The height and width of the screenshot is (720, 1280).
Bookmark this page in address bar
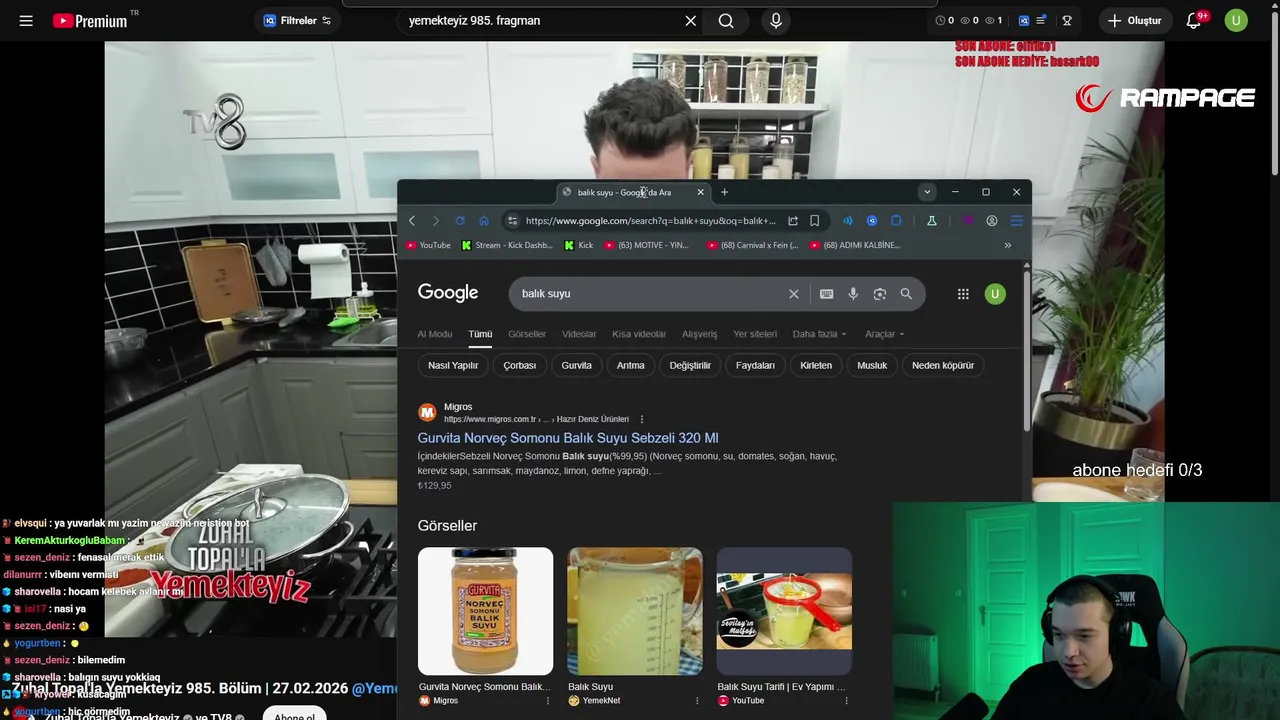click(x=815, y=221)
